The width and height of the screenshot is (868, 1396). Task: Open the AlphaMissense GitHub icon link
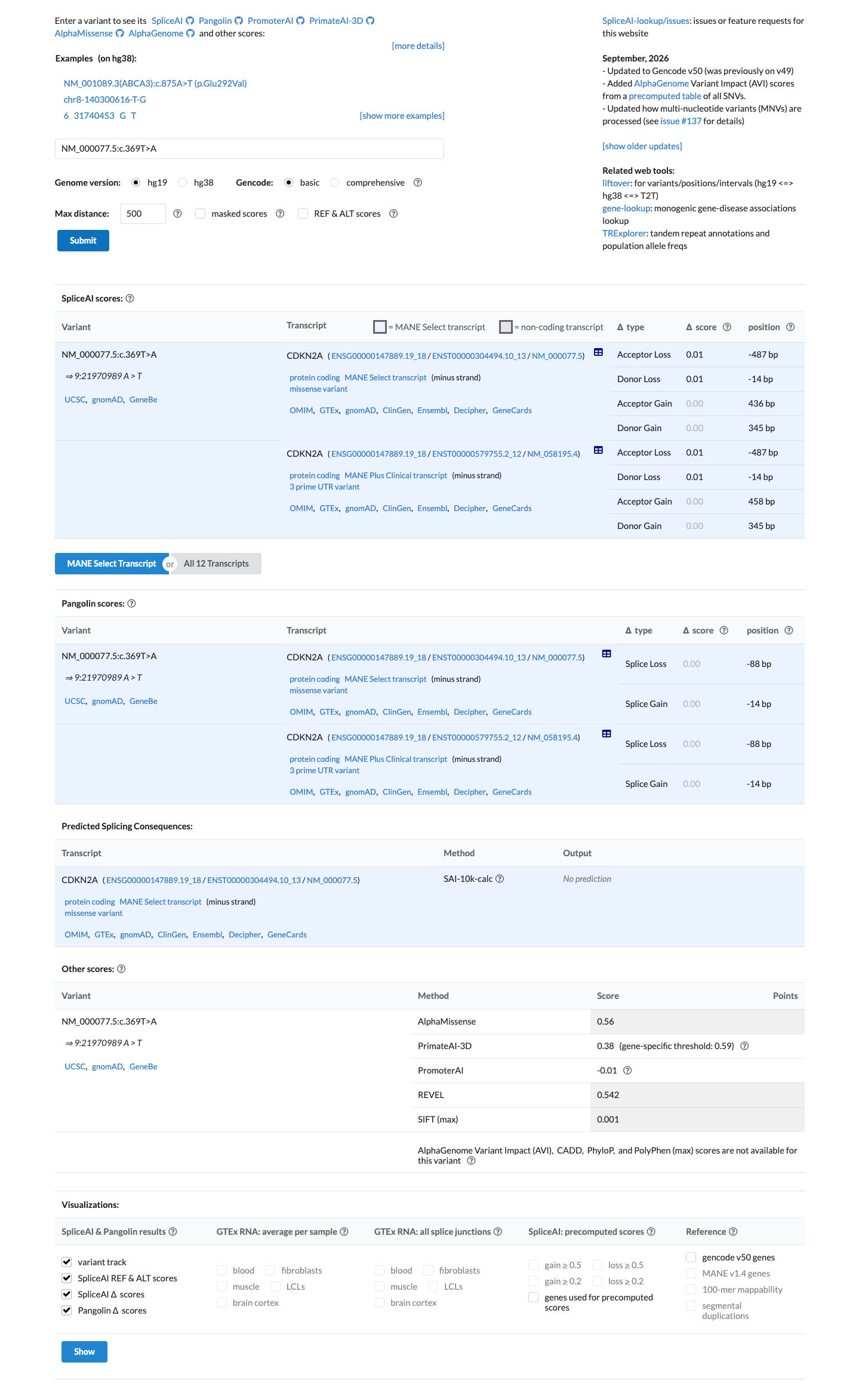[x=119, y=33]
